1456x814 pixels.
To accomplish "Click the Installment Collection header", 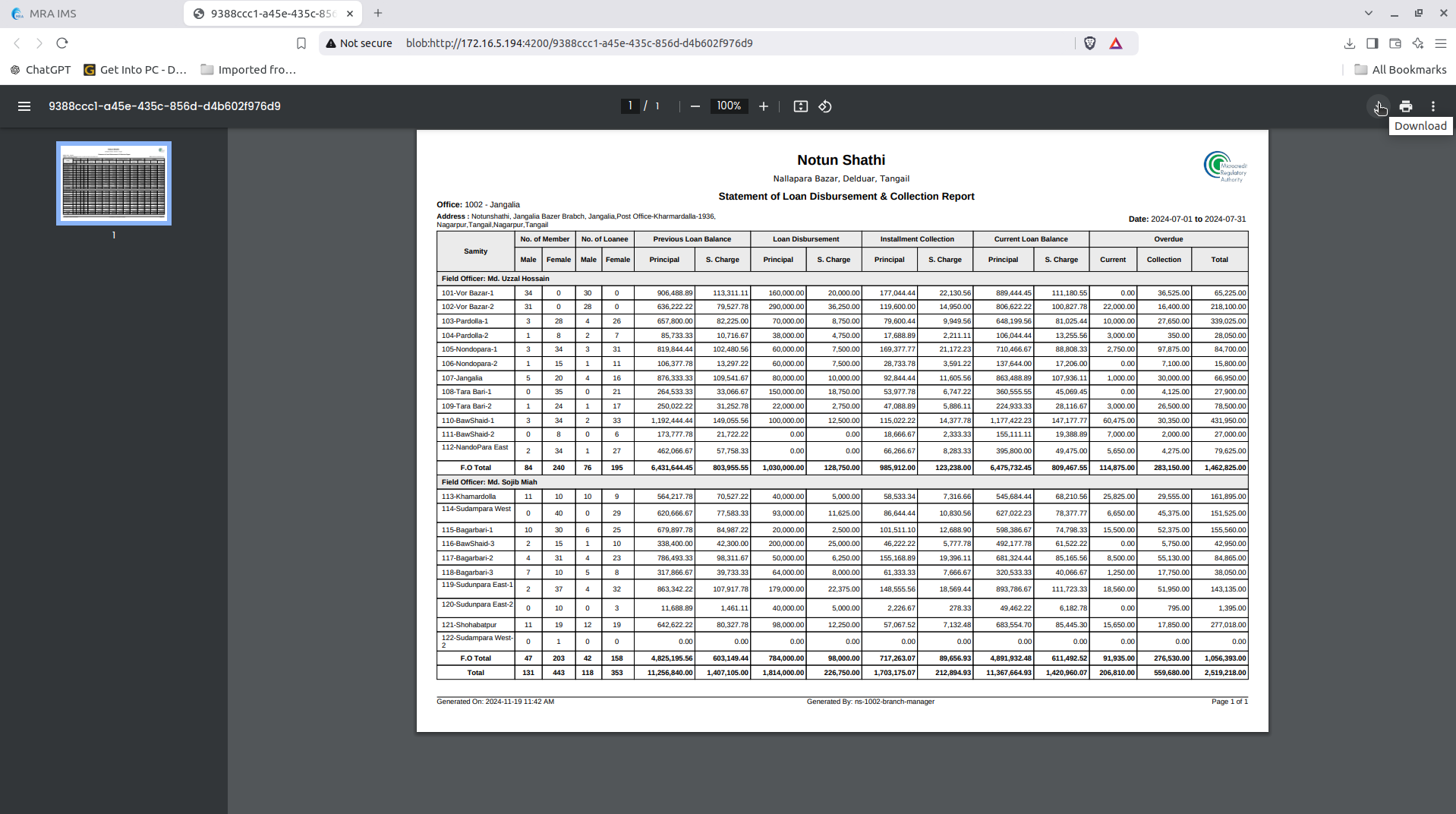I will coord(917,239).
